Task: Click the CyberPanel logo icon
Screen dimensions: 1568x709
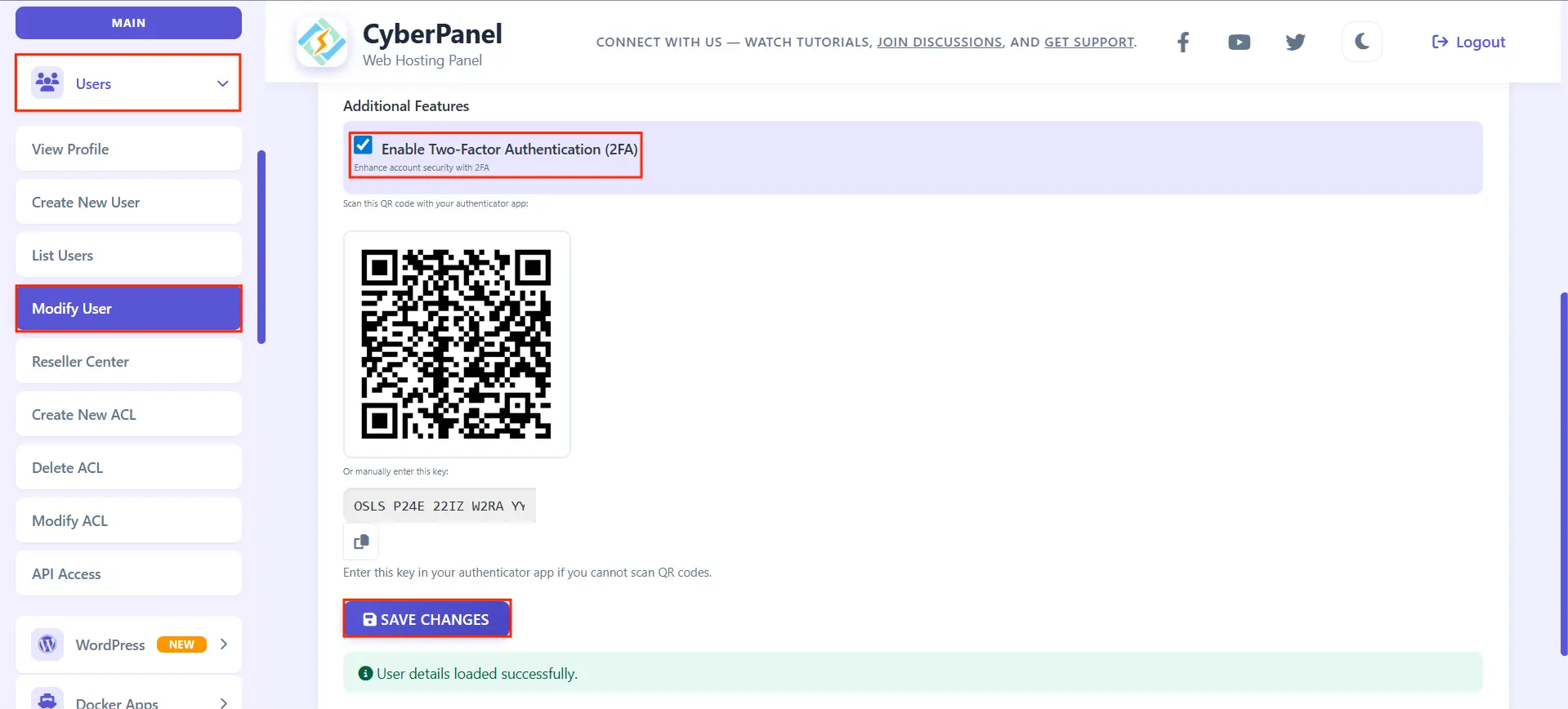Action: click(x=321, y=42)
